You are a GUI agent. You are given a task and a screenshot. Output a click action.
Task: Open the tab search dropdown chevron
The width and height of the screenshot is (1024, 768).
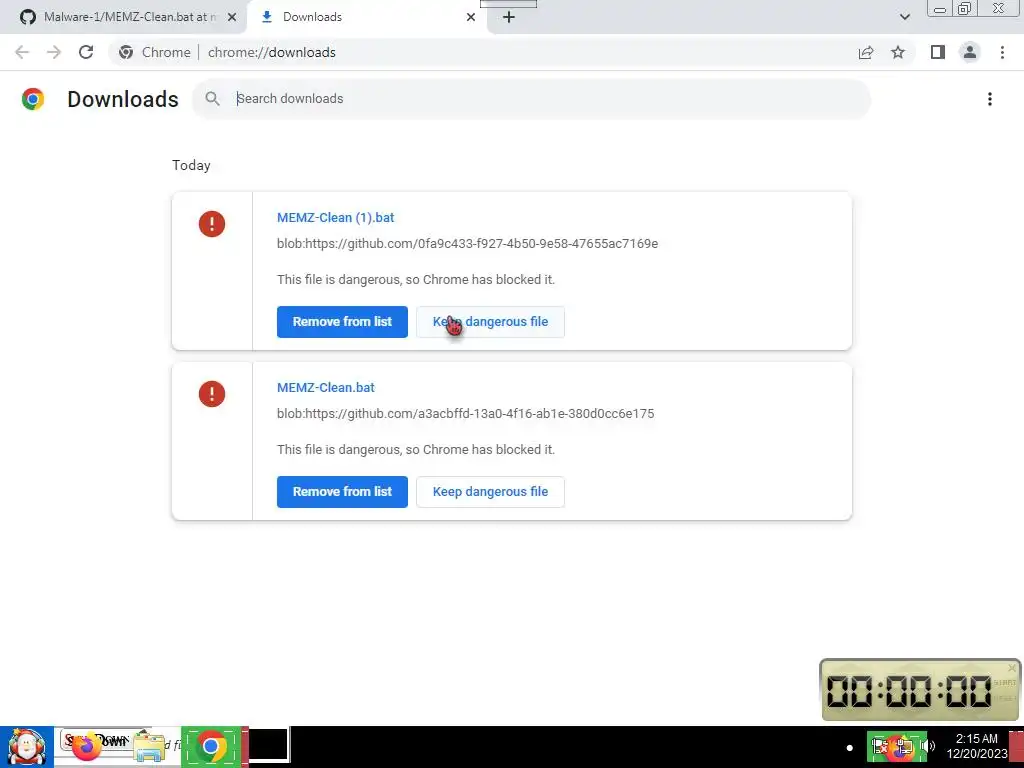click(x=904, y=17)
